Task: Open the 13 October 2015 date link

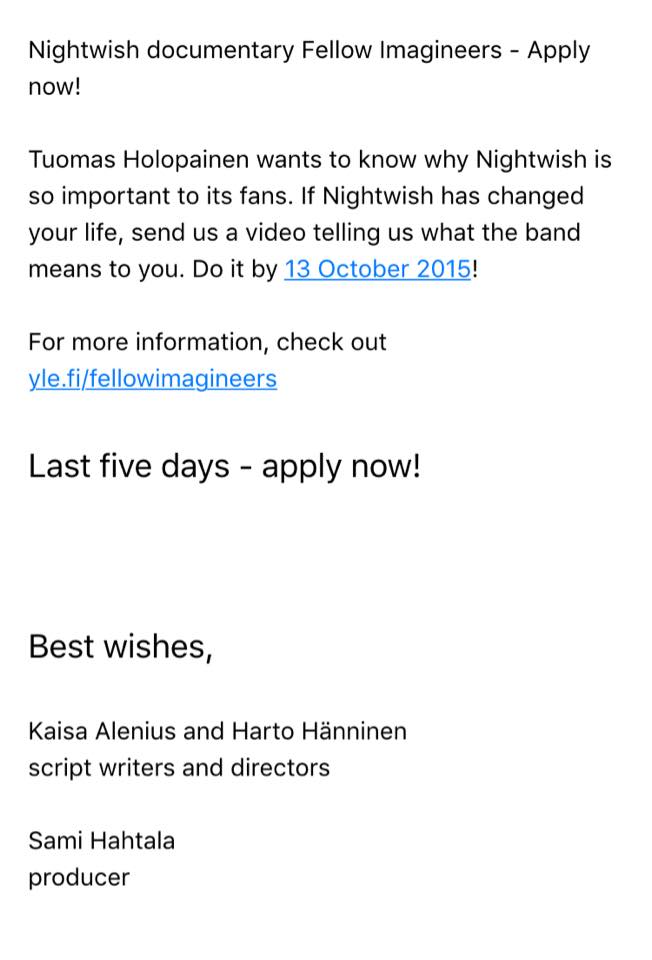Action: tap(378, 269)
